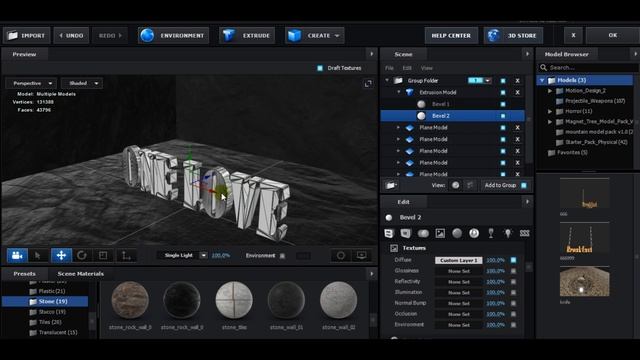Toggle visibility of Extrusion Model
The height and width of the screenshot is (360, 640).
(503, 93)
